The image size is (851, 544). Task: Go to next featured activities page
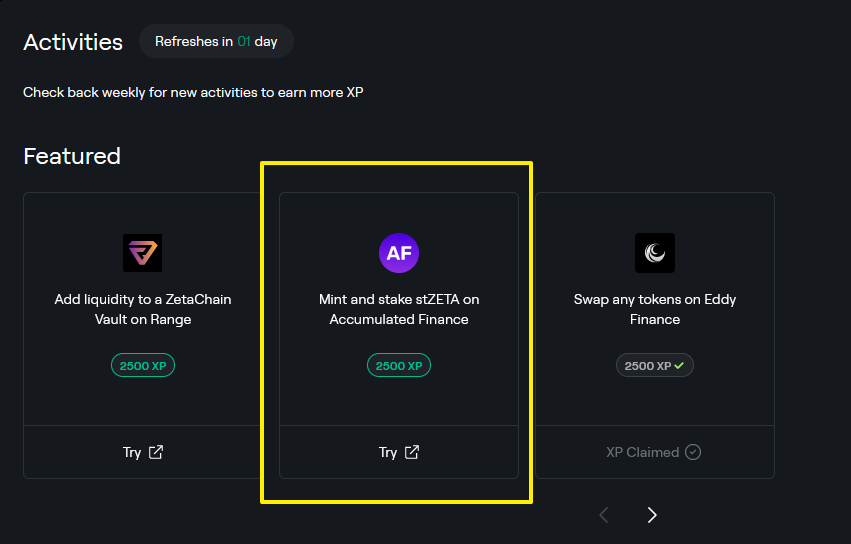click(x=652, y=515)
